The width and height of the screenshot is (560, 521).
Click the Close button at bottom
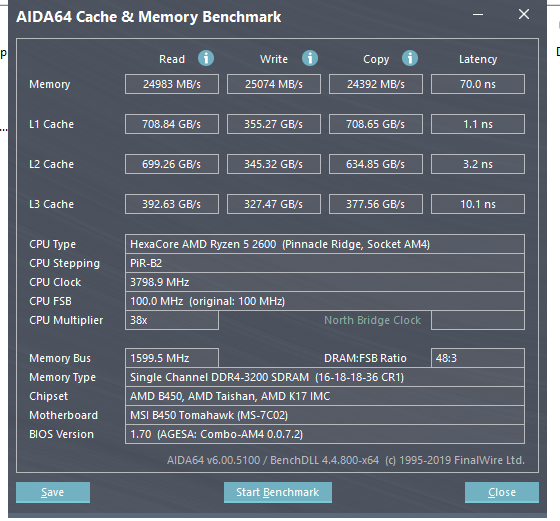tap(501, 492)
